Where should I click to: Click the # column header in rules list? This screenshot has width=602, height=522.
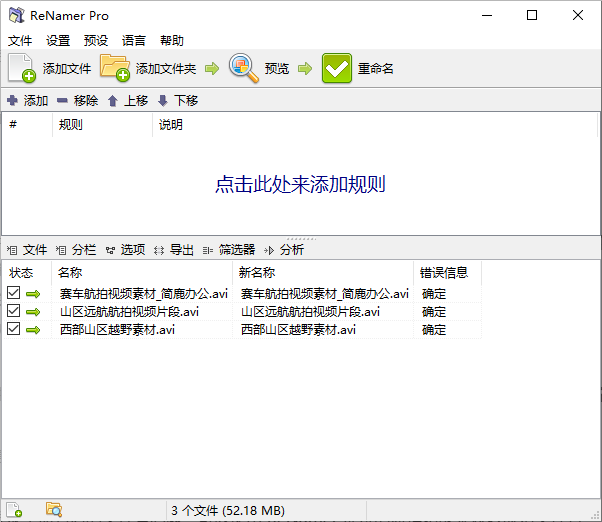point(27,124)
